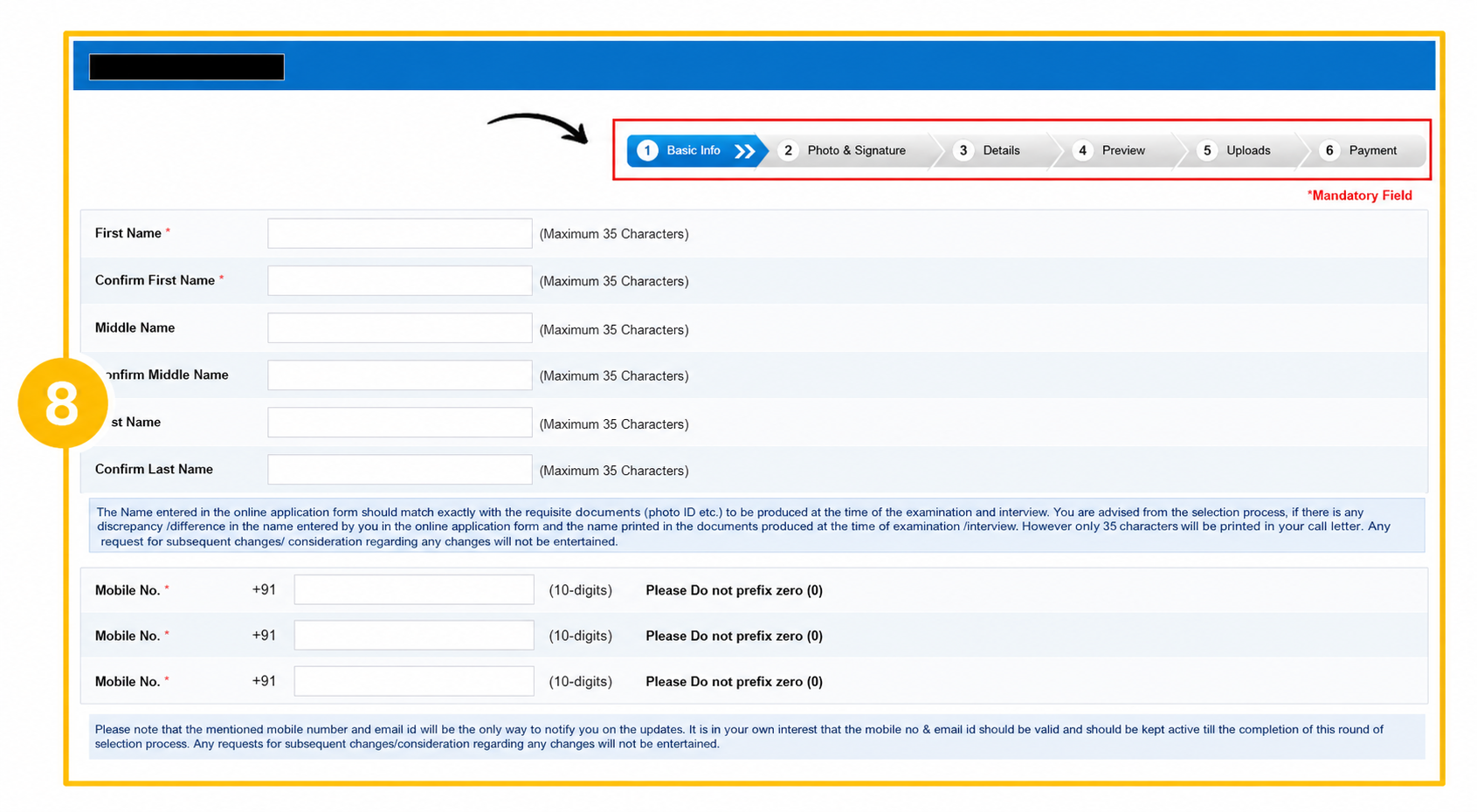
Task: Click the second Mobile No. input field
Action: pyautogui.click(x=413, y=636)
